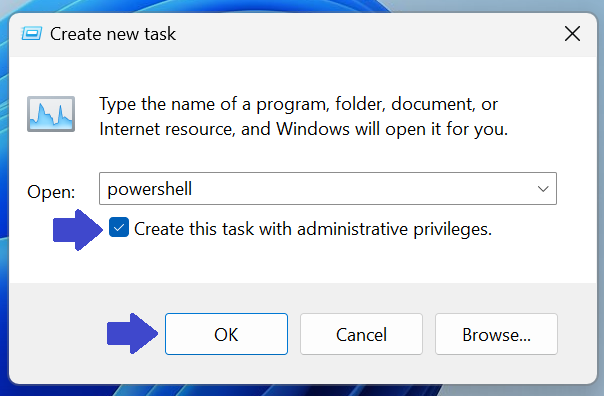Click the 'Create new task' title text

pos(113,34)
